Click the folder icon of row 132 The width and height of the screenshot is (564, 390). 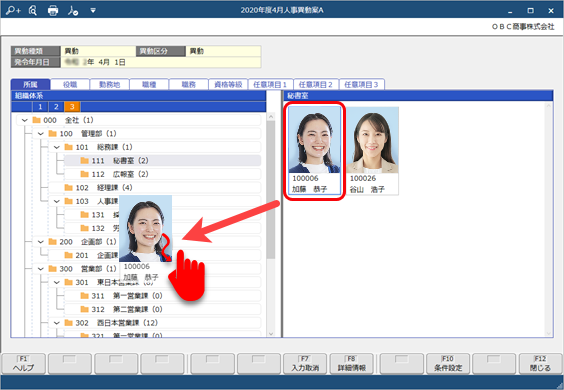85,228
